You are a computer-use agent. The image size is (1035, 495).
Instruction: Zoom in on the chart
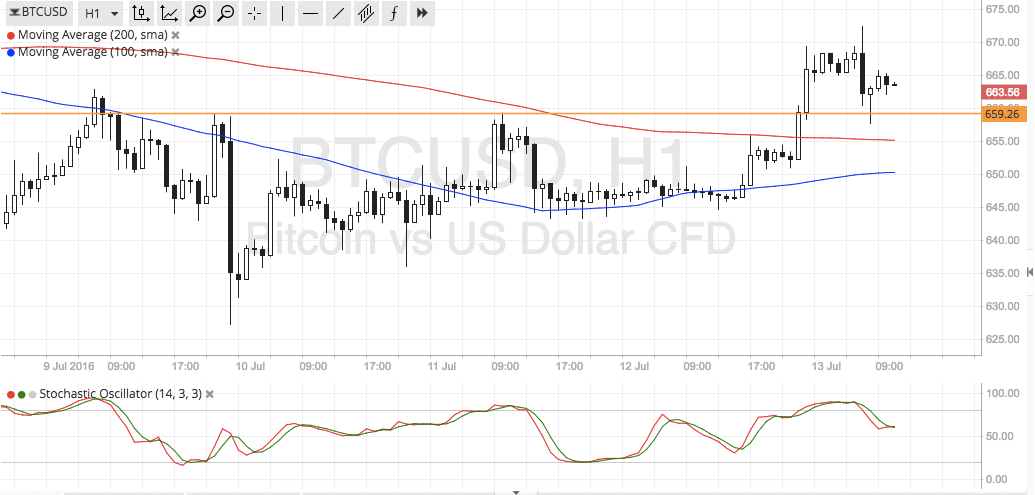198,13
